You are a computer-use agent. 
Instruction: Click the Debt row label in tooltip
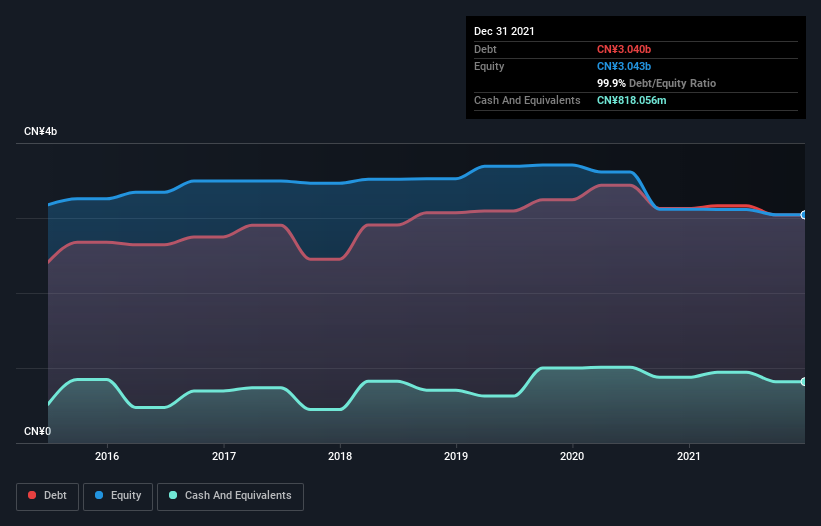[485, 49]
